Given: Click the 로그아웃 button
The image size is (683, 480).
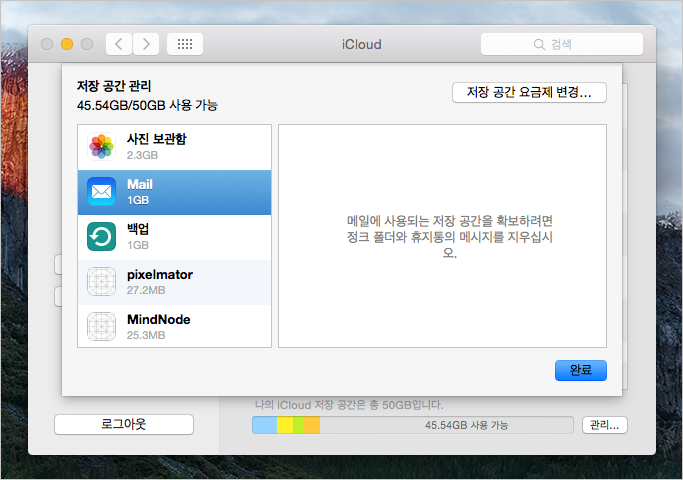Looking at the screenshot, I should tap(124, 424).
